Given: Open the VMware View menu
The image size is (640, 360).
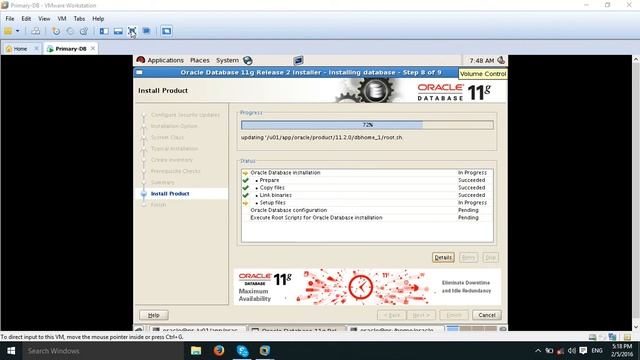Looking at the screenshot, I should coord(44,19).
